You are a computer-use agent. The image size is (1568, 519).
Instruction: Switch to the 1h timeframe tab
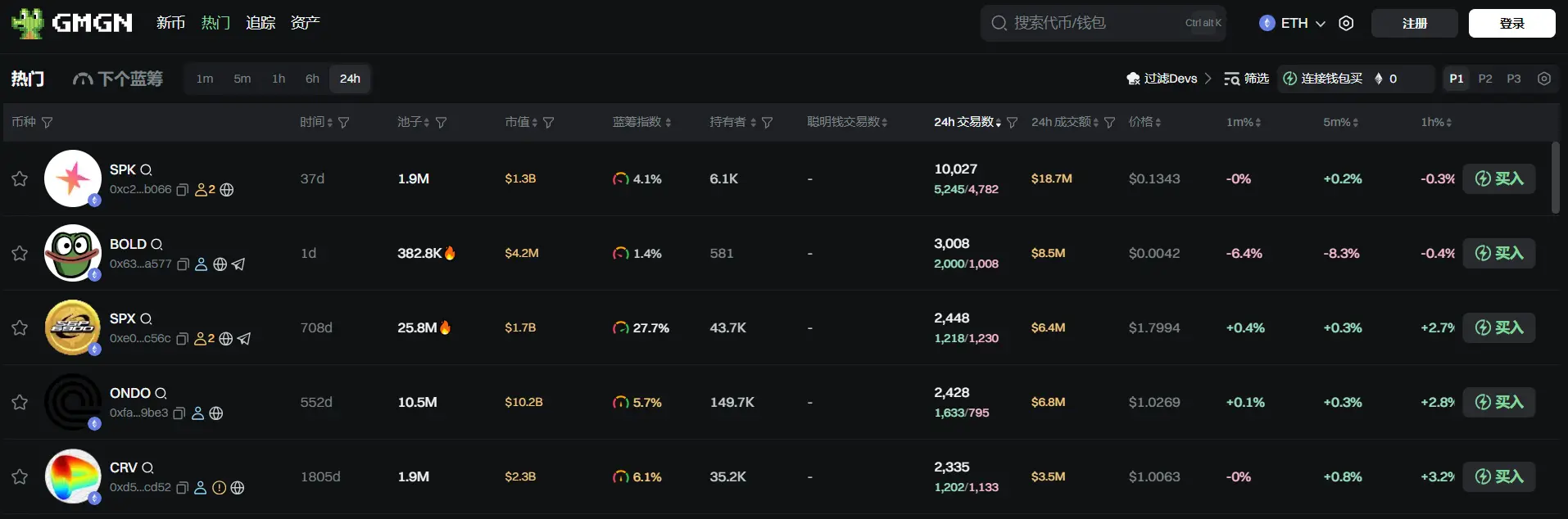pyautogui.click(x=279, y=79)
